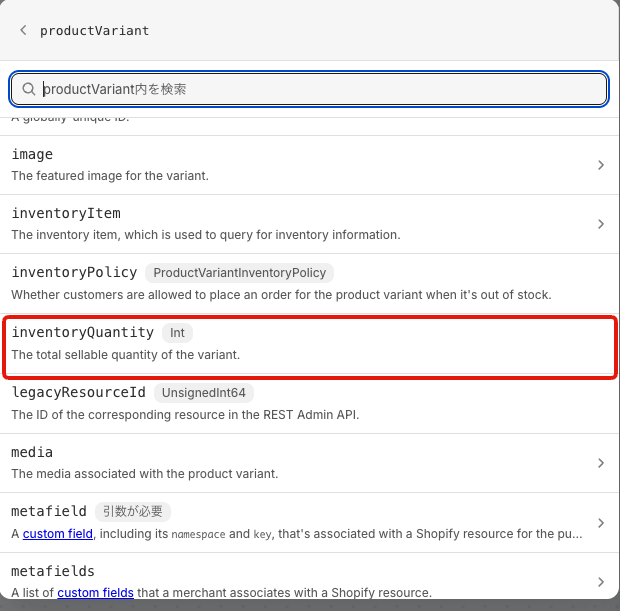620x611 pixels.
Task: Expand the media field chevron
Action: tap(600, 463)
